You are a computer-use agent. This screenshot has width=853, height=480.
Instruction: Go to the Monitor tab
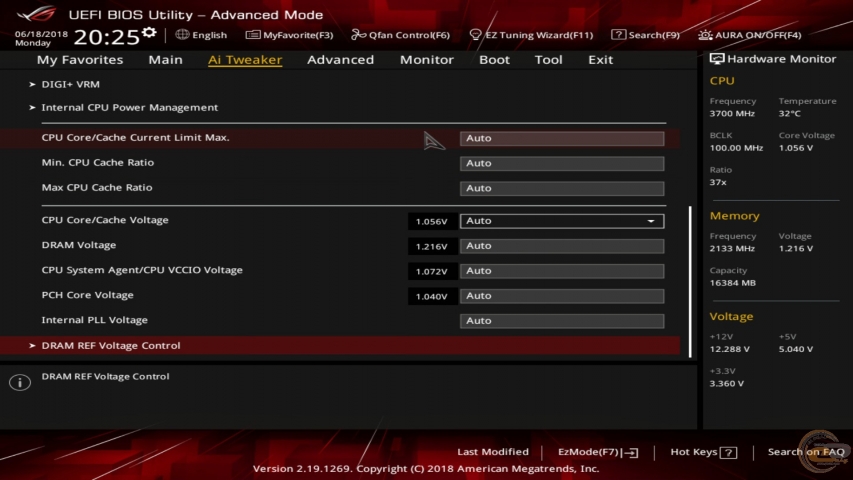click(x=426, y=60)
